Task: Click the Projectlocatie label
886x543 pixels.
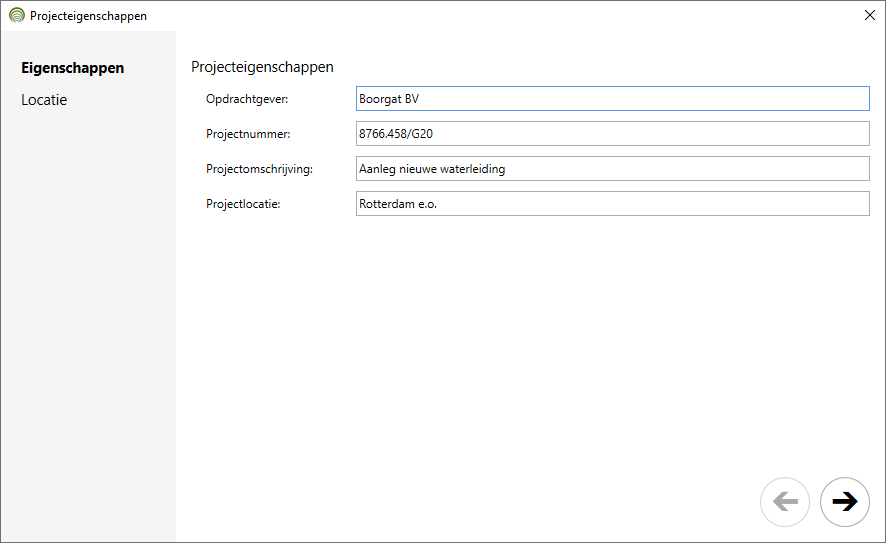Action: click(243, 204)
